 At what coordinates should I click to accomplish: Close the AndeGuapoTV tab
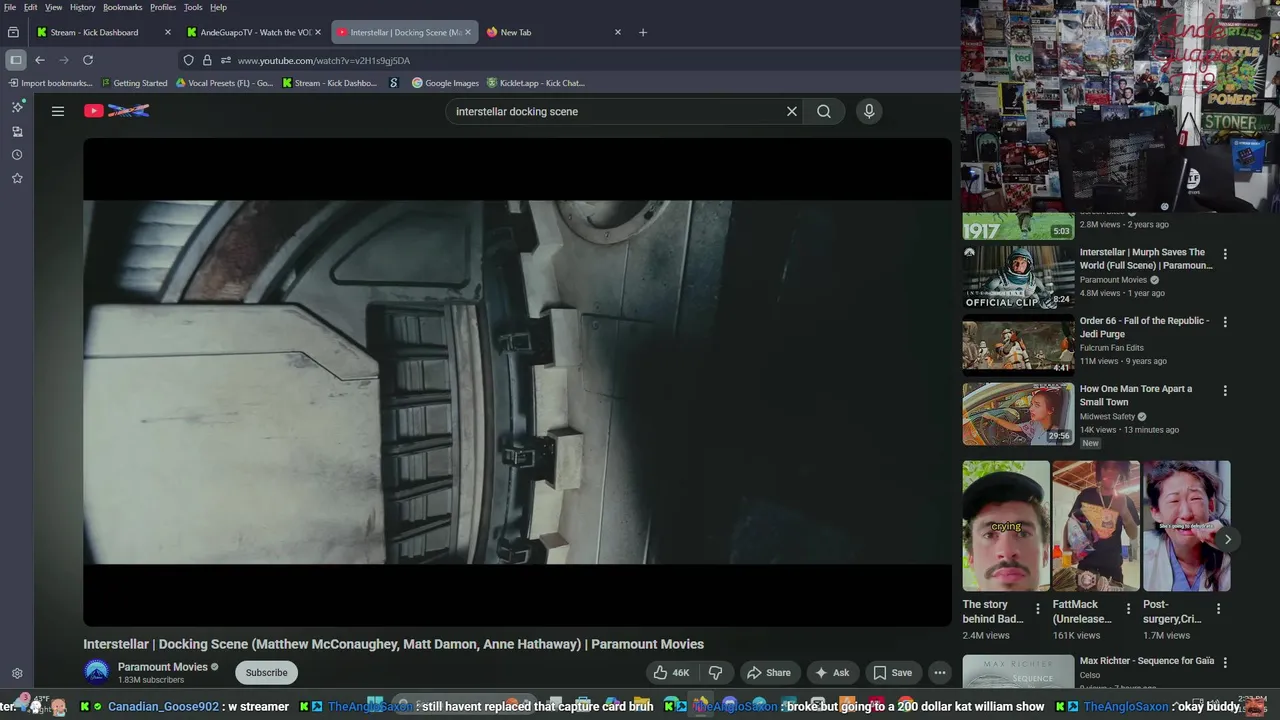[318, 32]
